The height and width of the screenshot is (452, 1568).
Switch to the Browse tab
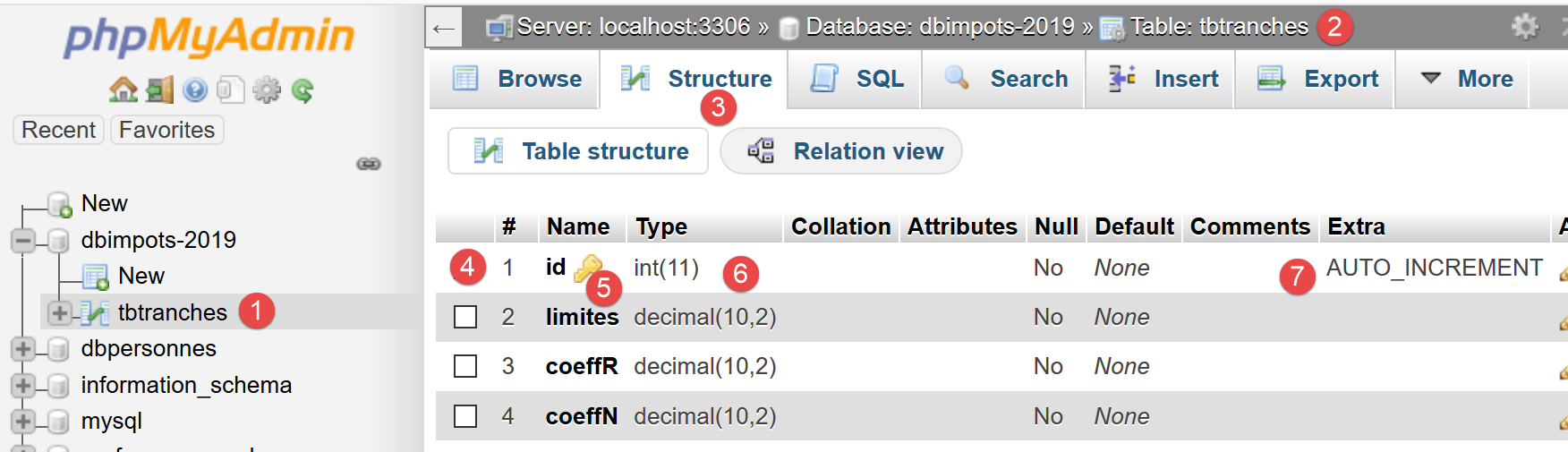[x=517, y=79]
